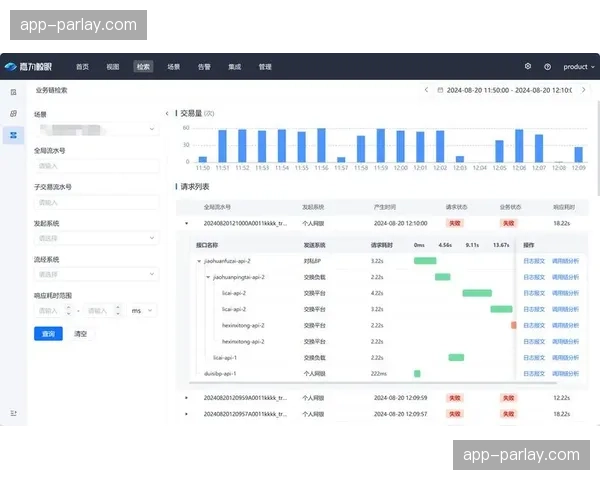Click the help question mark icon
This screenshot has width=600, height=480.
pos(547,67)
